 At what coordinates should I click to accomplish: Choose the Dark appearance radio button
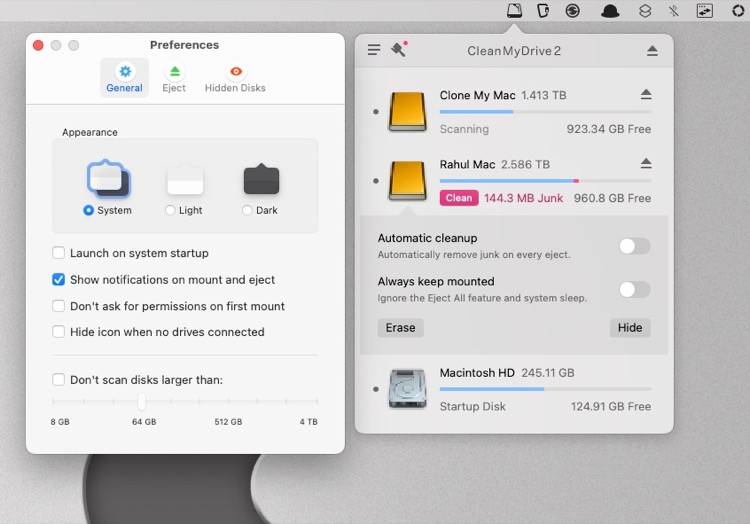247,210
